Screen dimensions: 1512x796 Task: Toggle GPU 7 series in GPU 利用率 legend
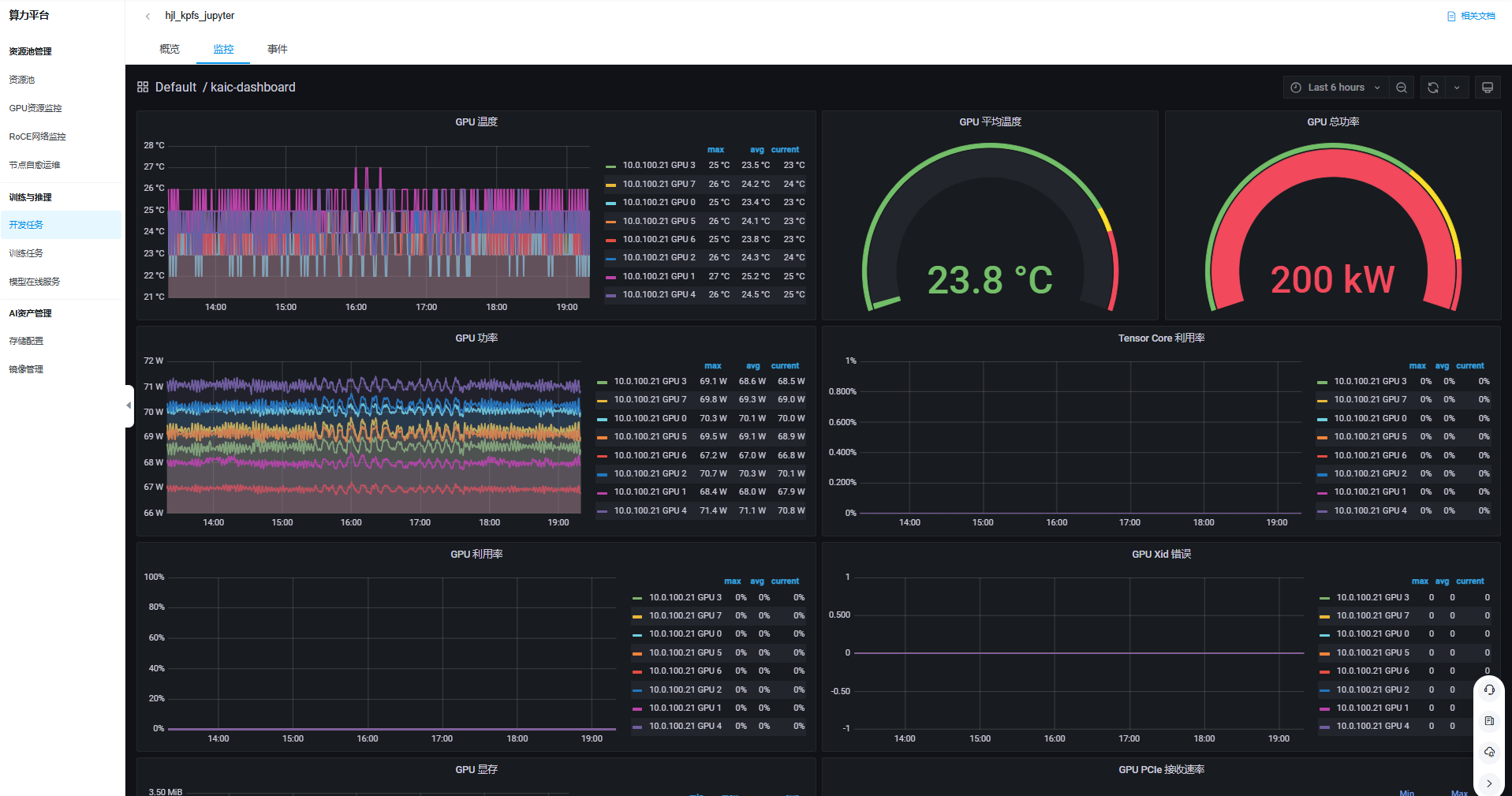[x=685, y=615]
